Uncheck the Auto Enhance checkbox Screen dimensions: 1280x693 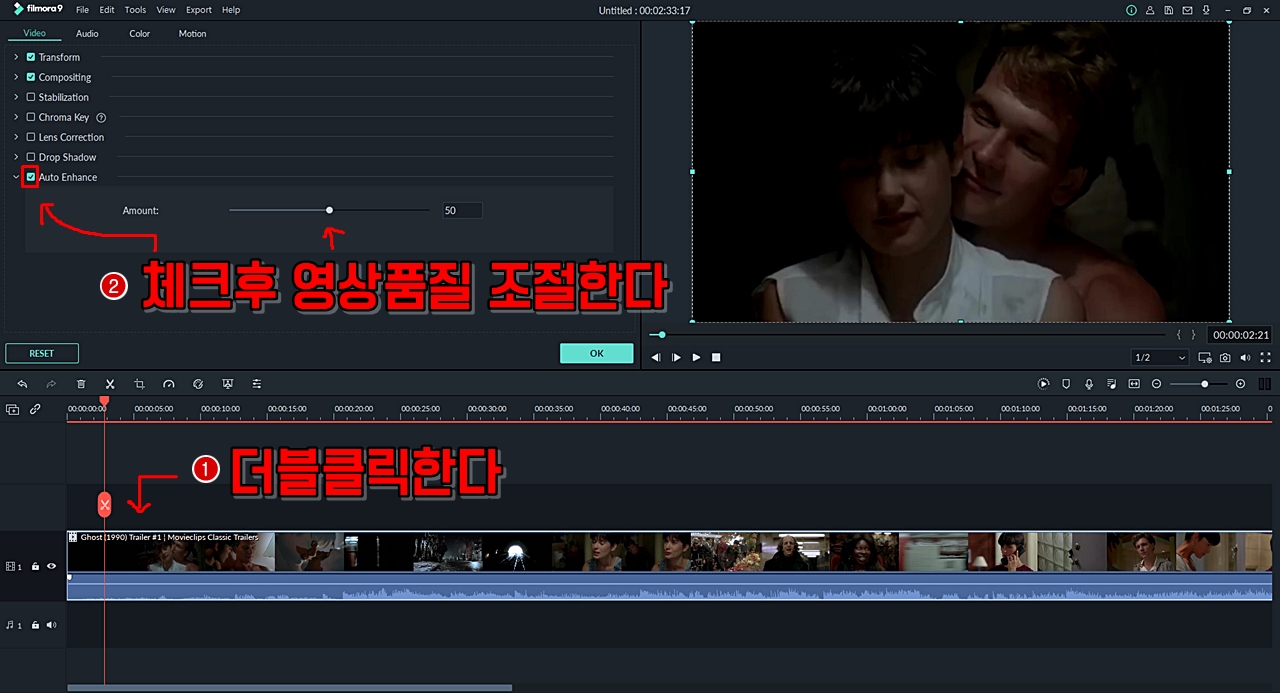(31, 177)
